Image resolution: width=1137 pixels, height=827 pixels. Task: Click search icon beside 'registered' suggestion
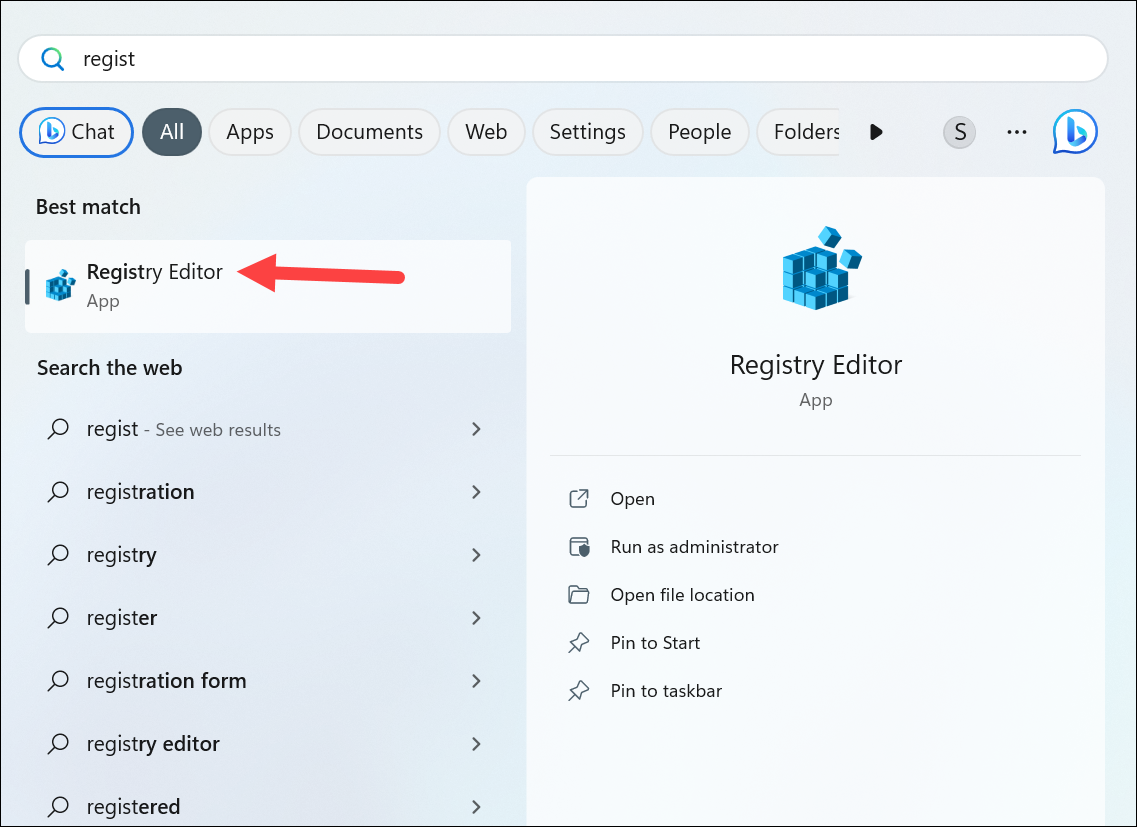click(58, 807)
